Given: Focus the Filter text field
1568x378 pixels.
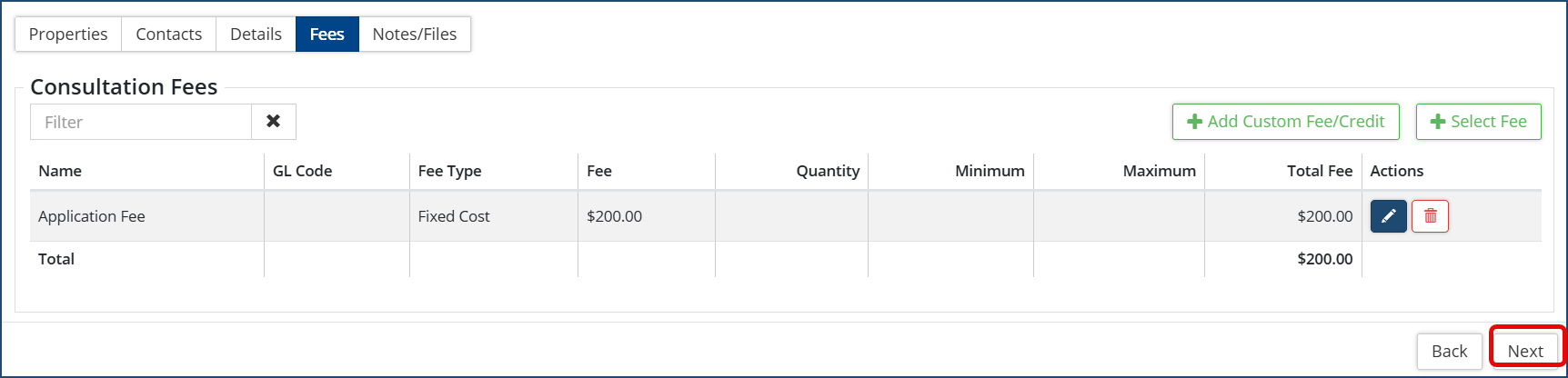Looking at the screenshot, I should coord(141,122).
